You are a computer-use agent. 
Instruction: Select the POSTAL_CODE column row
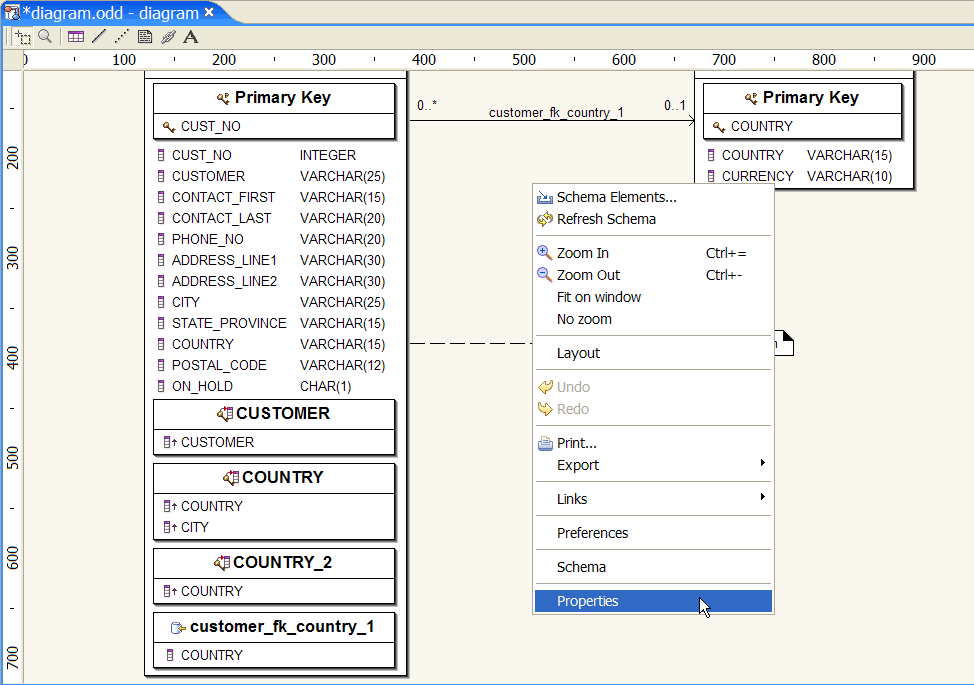[219, 365]
